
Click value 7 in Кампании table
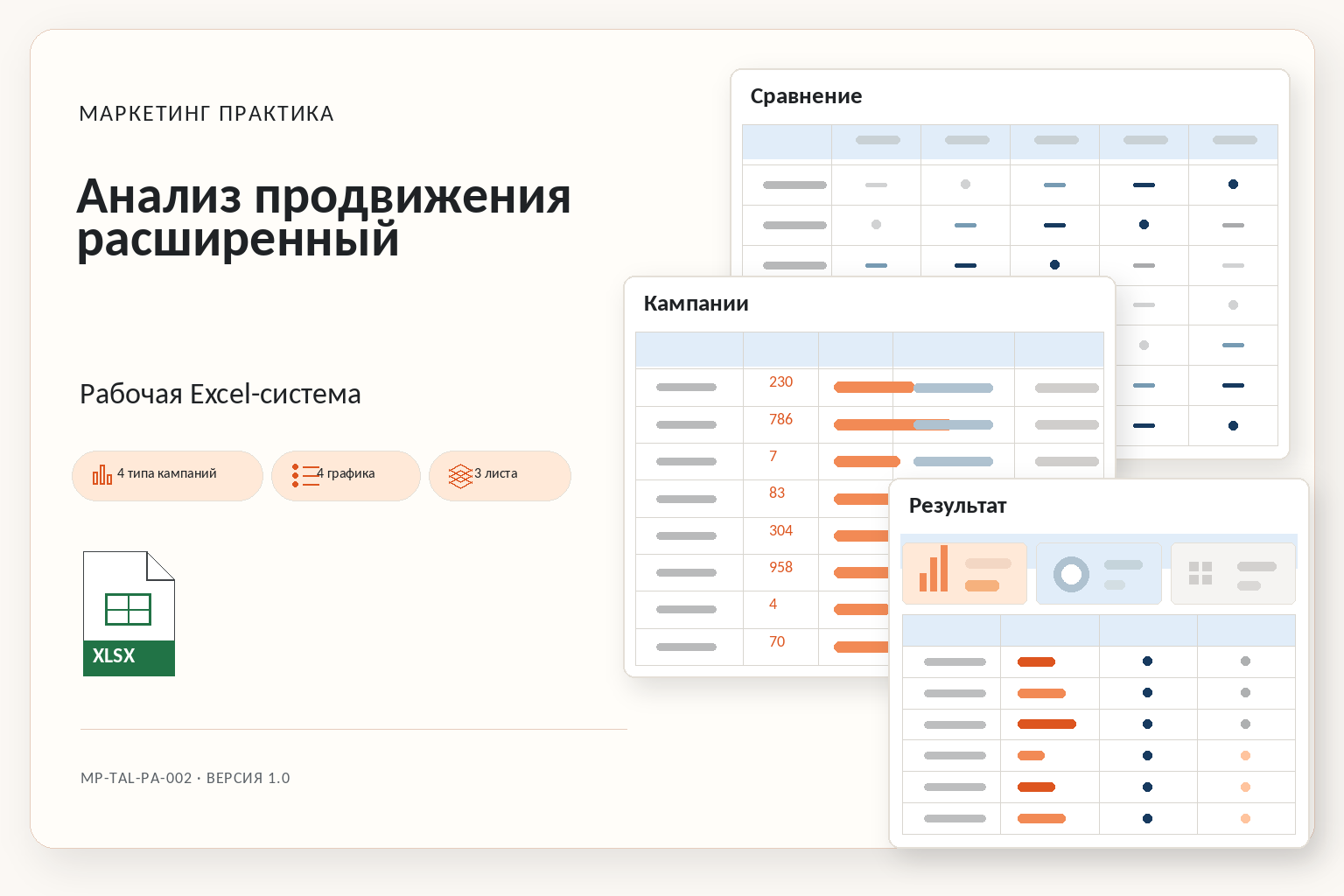click(x=773, y=456)
